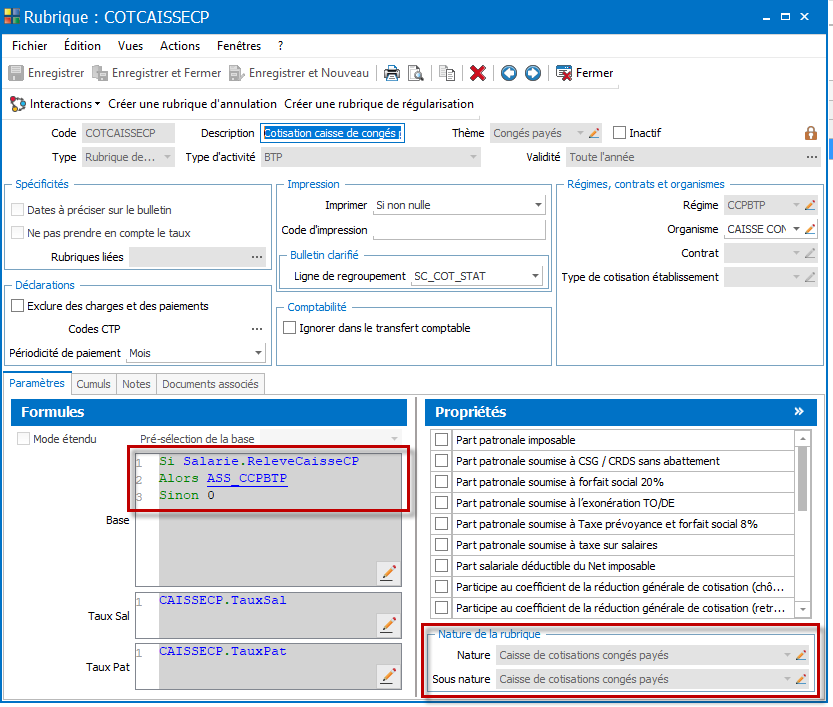Click Enregistrer et Nouveau toolbar button
The height and width of the screenshot is (707, 833).
coord(299,73)
